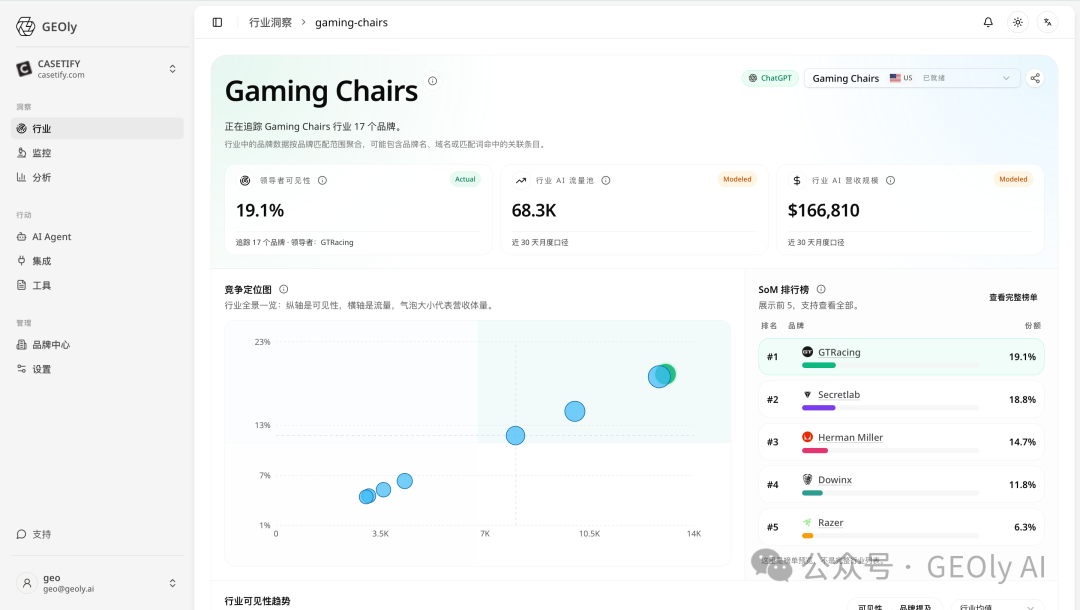Click the Actual badge on visibility card
Image resolution: width=1080 pixels, height=610 pixels.
pyautogui.click(x=465, y=179)
